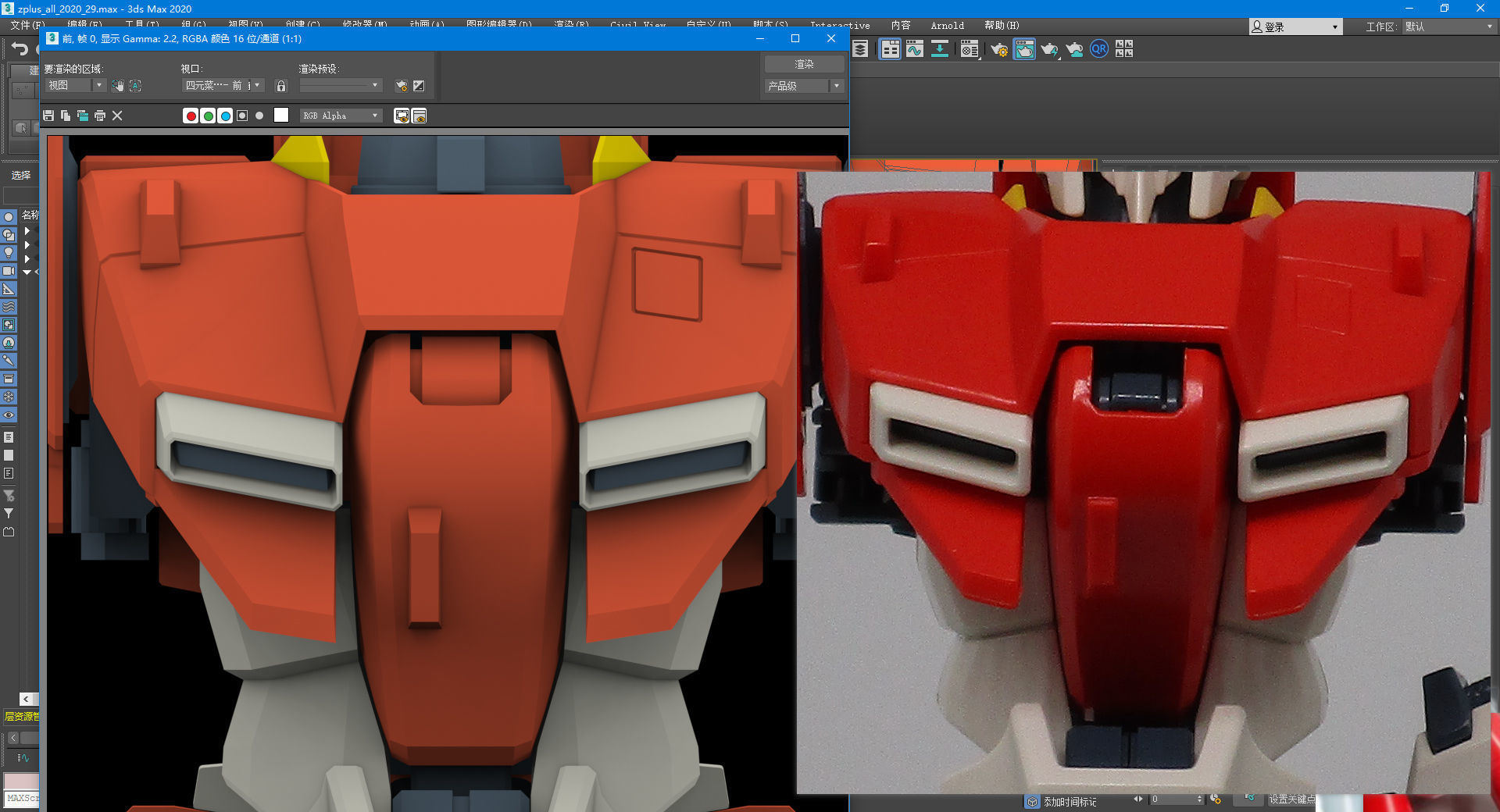Click the white background color swatch
Image resolution: width=1500 pixels, height=812 pixels.
(x=281, y=115)
